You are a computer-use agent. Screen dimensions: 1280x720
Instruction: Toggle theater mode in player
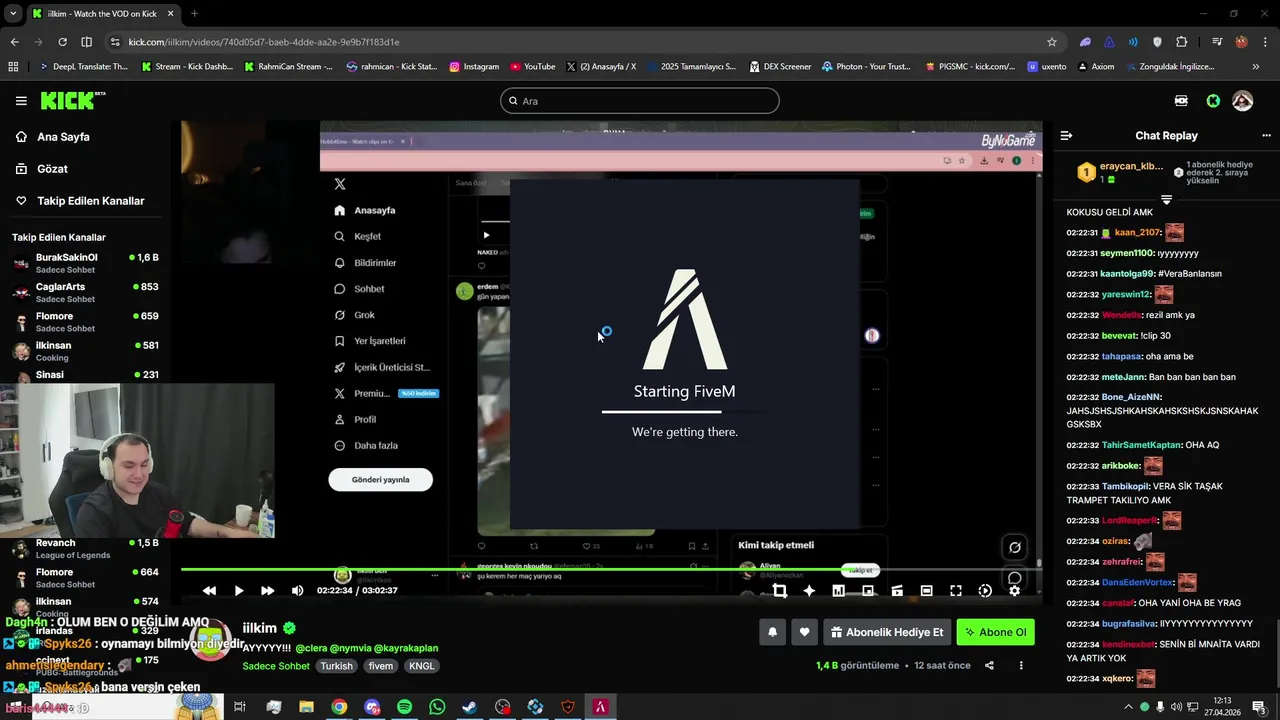926,591
